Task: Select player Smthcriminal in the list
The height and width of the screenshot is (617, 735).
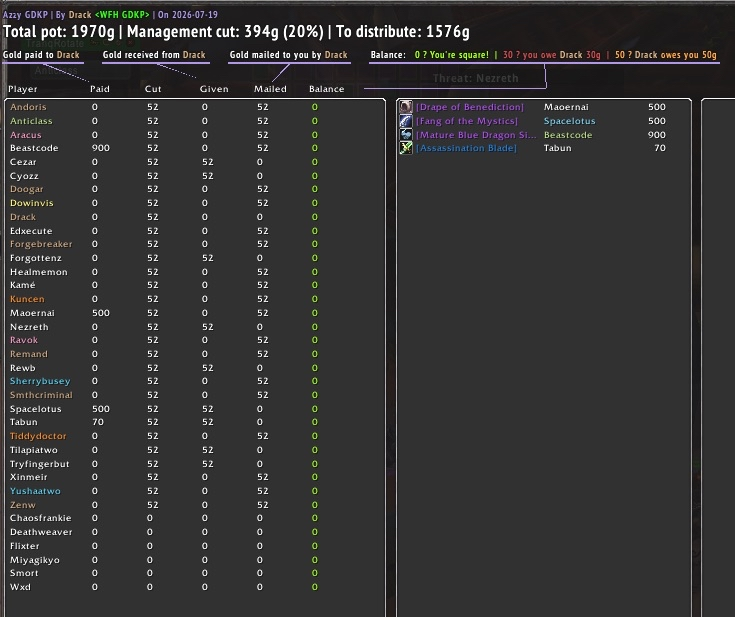Action: 41,395
